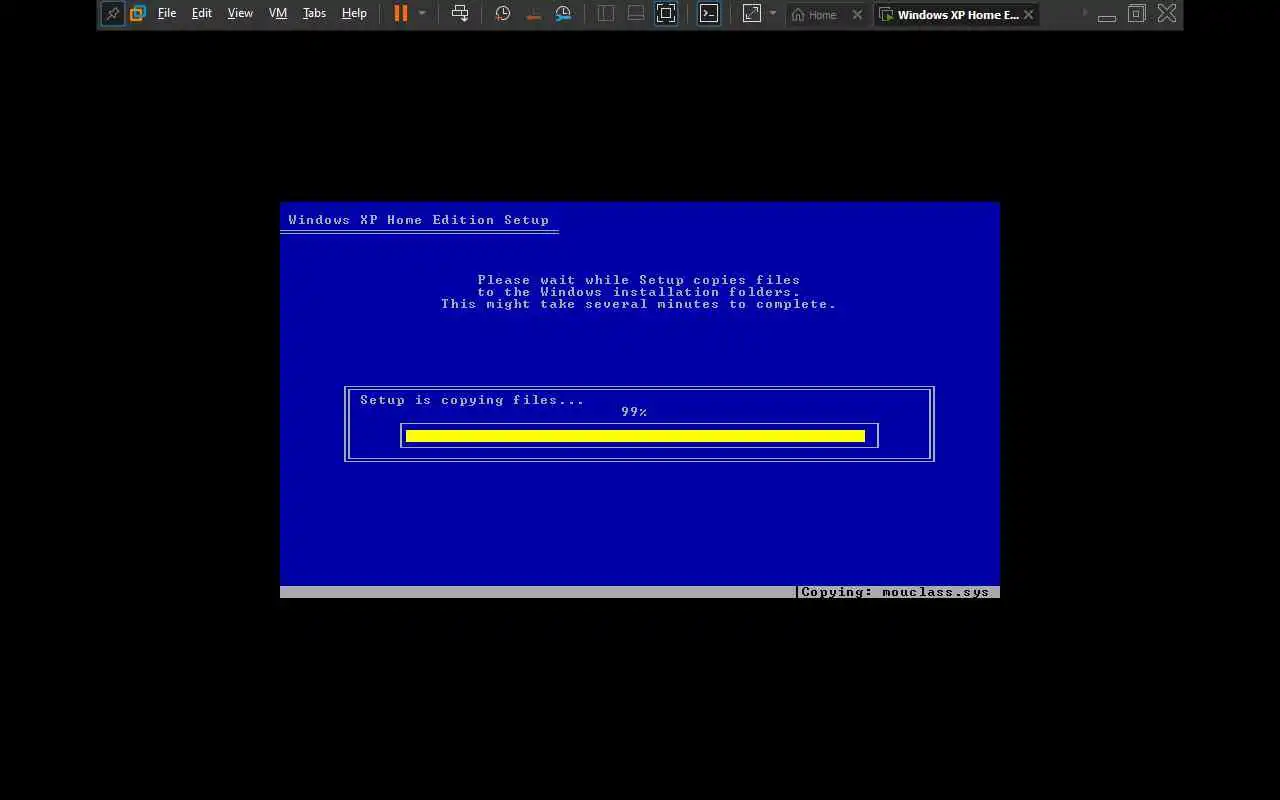Image resolution: width=1280 pixels, height=800 pixels.
Task: Show or hide the thumbnail bar
Action: pyautogui.click(x=636, y=14)
